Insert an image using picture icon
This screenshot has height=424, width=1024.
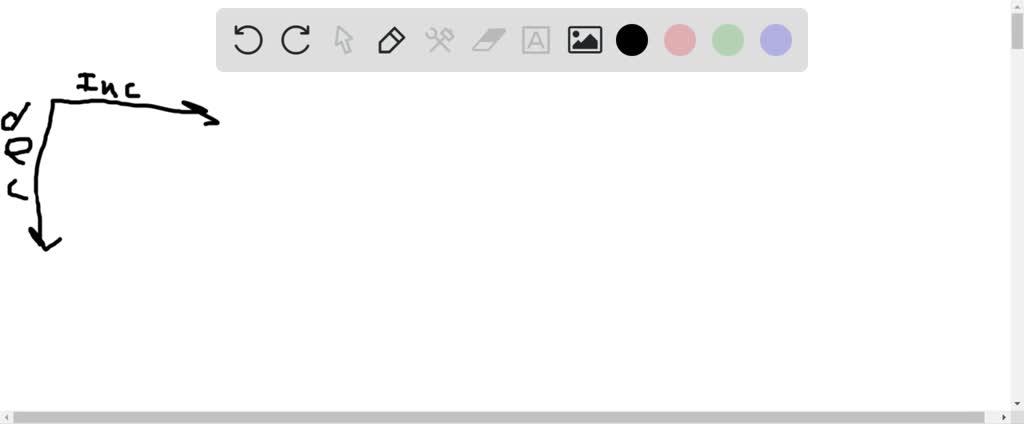pyautogui.click(x=584, y=40)
